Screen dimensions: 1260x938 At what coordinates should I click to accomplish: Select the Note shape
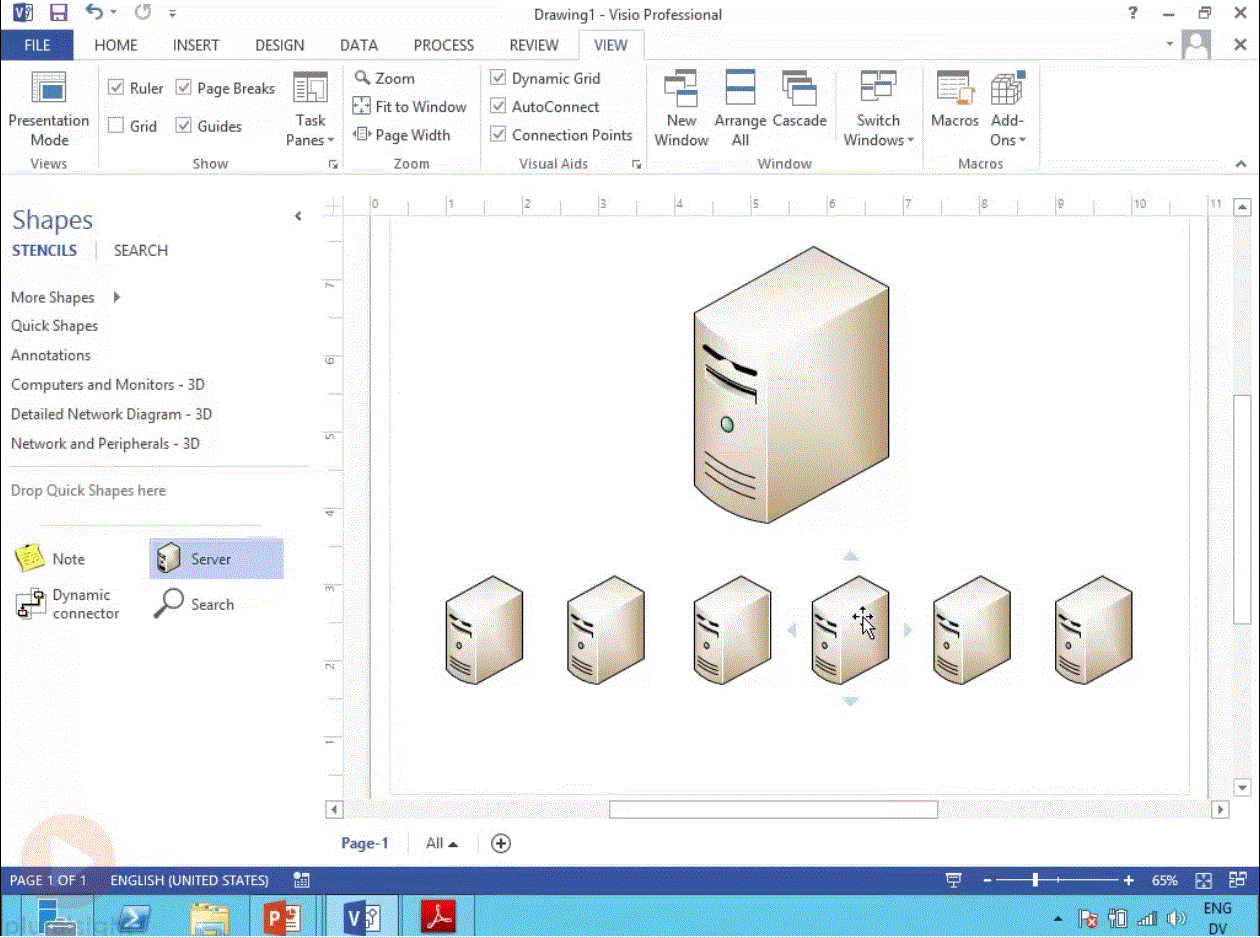pyautogui.click(x=52, y=559)
